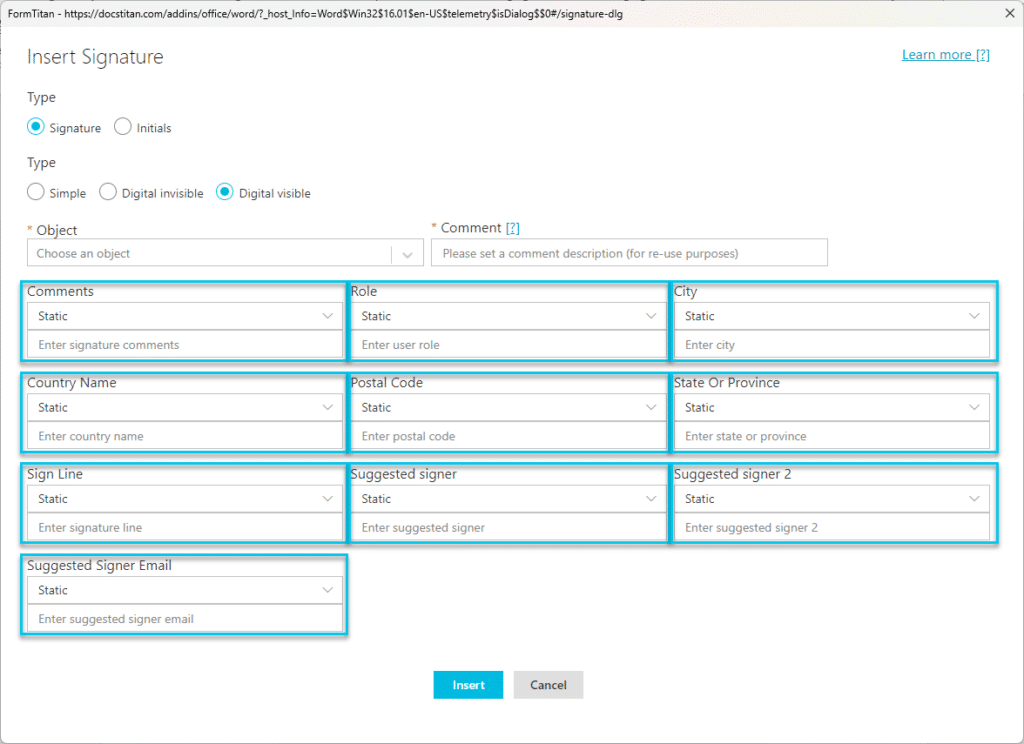Image resolution: width=1024 pixels, height=744 pixels.
Task: Choose the Initials radio option
Action: click(123, 127)
